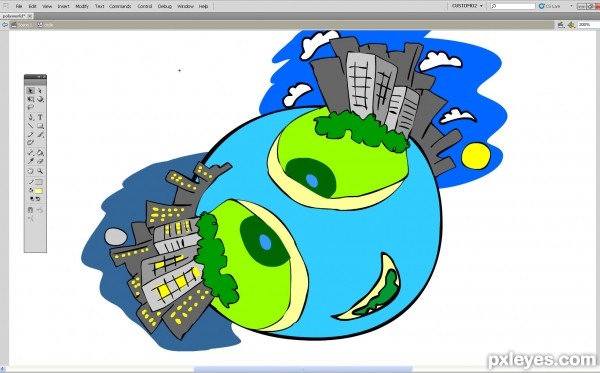Click the Swap Colors icon

coord(38,199)
